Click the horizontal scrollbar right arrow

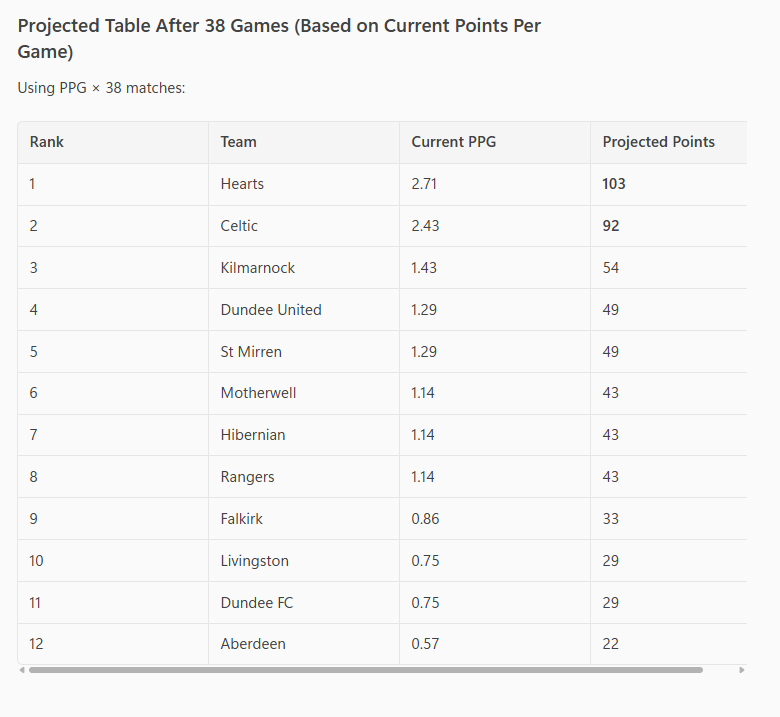pos(741,670)
